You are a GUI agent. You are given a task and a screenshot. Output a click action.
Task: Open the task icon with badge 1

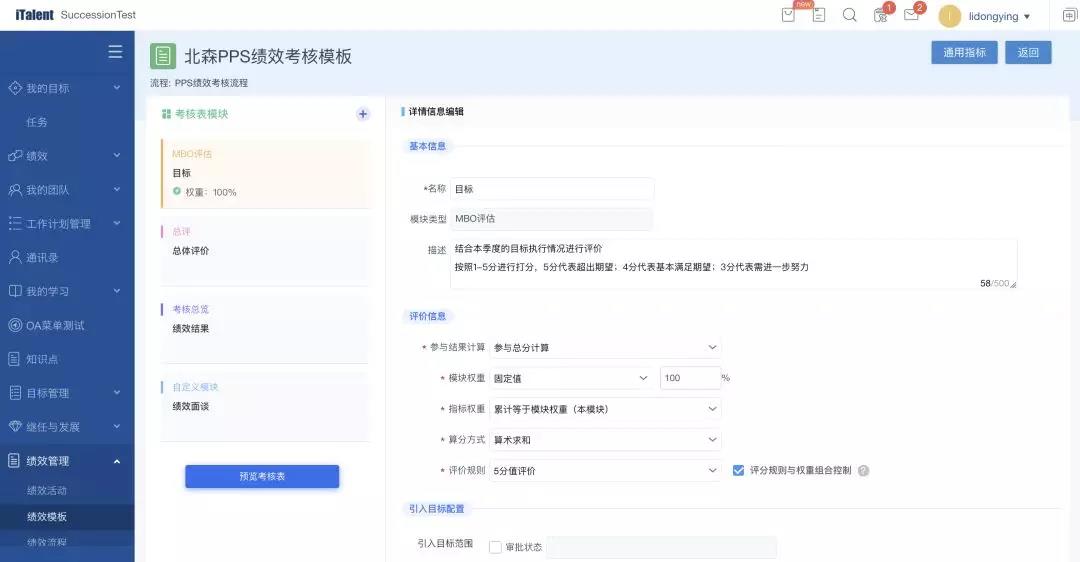coord(881,15)
